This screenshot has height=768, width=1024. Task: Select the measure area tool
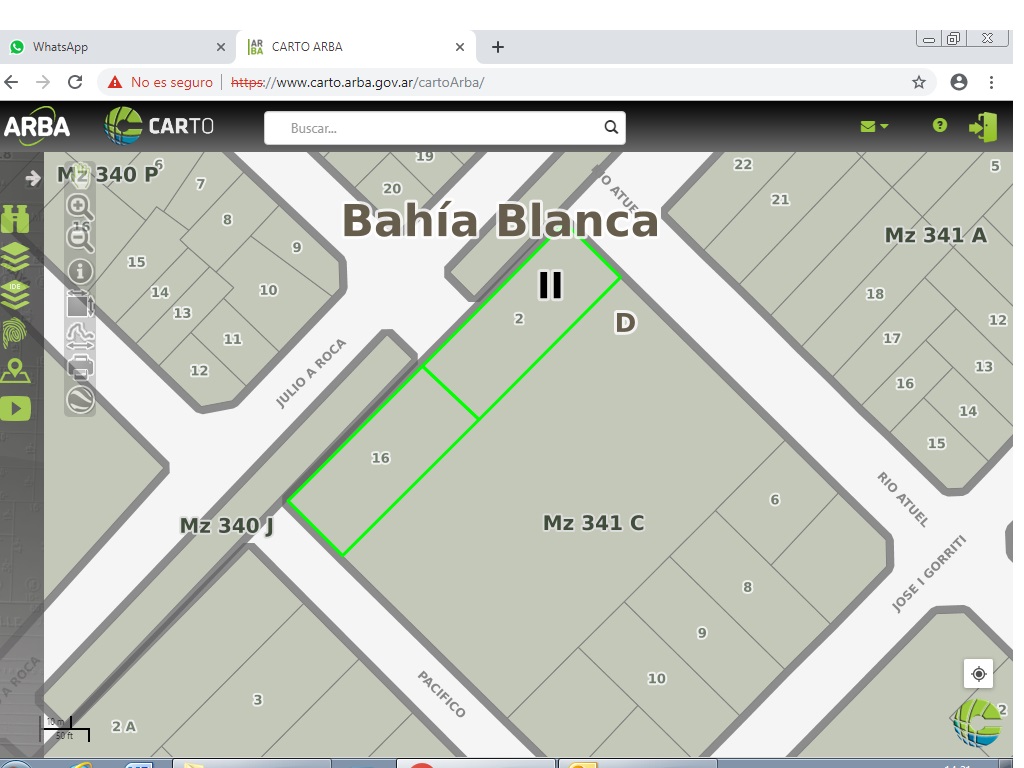80,304
